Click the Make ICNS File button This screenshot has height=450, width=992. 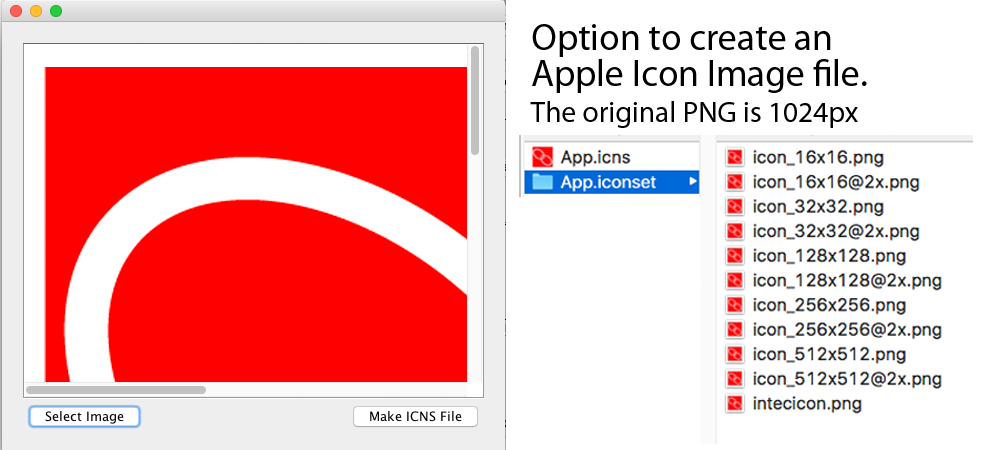click(x=415, y=416)
